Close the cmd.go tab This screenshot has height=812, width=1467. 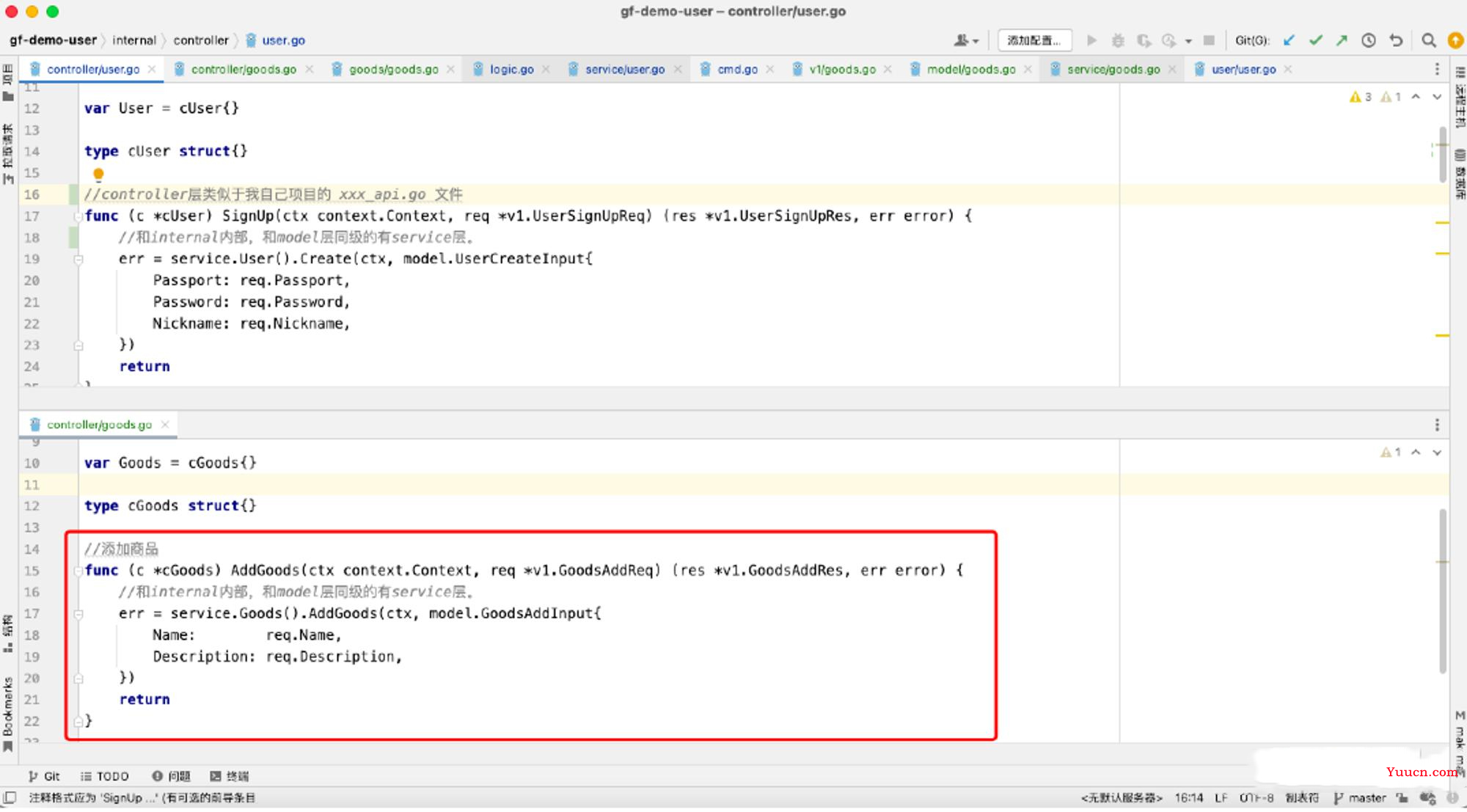click(x=770, y=69)
